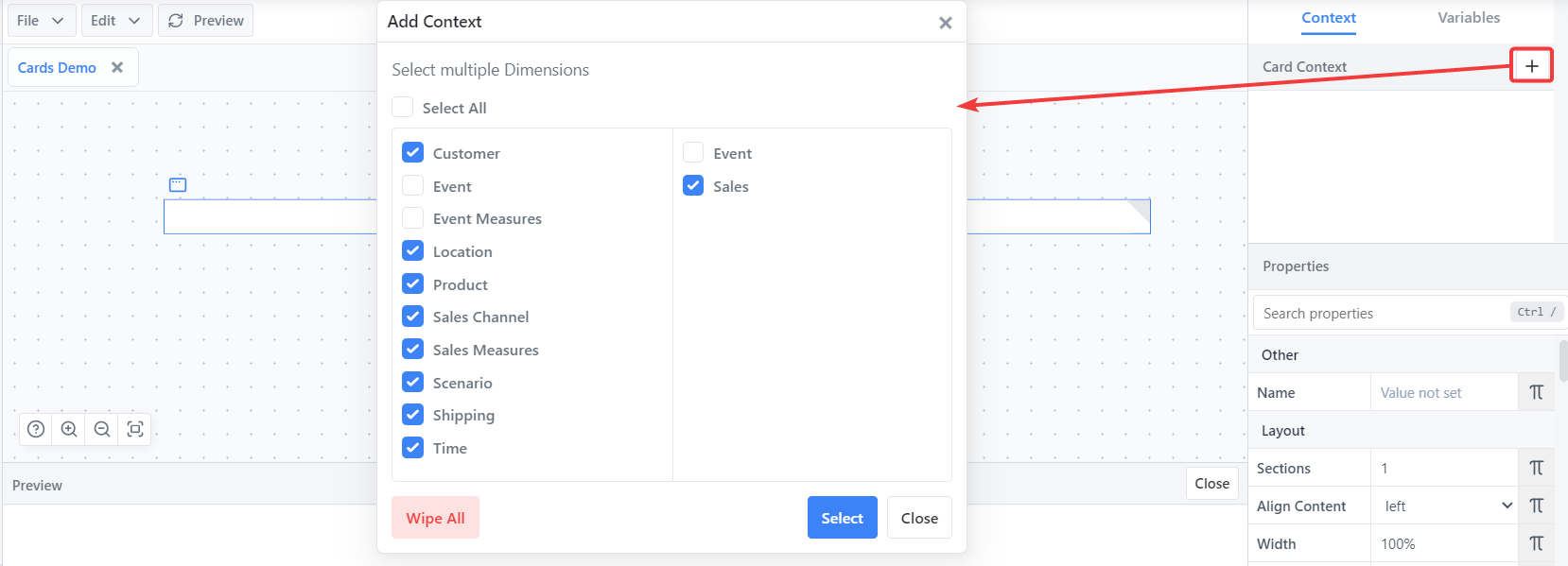Enable the Event Measures checkbox

pyautogui.click(x=413, y=218)
